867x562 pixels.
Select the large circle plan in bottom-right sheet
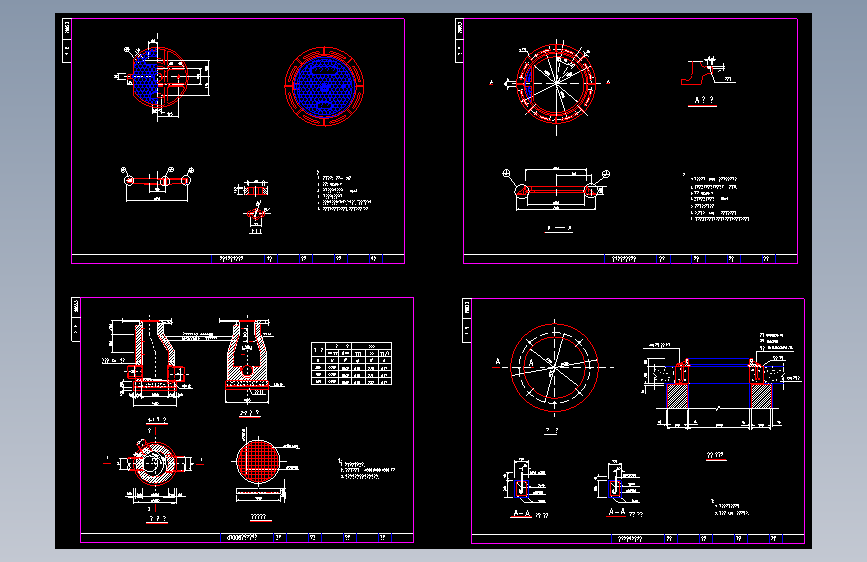(554, 367)
